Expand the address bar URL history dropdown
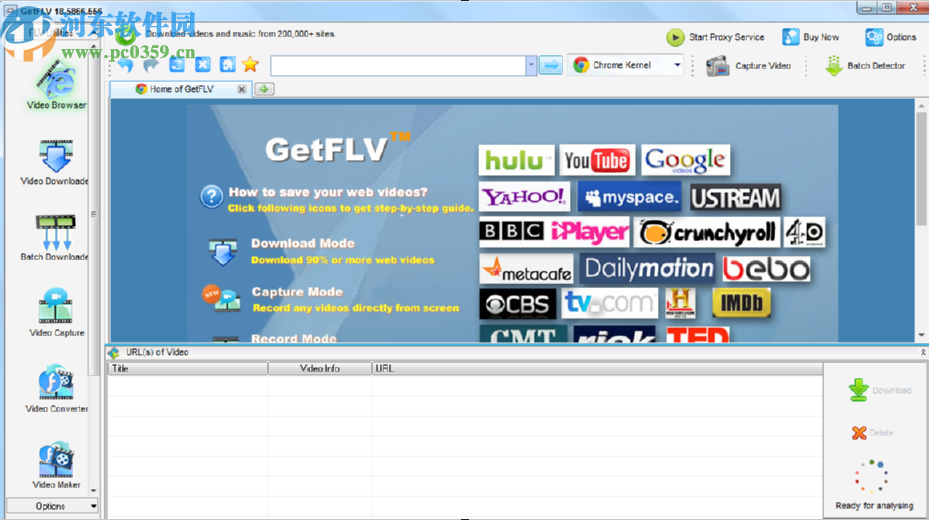The width and height of the screenshot is (929, 520). point(531,65)
